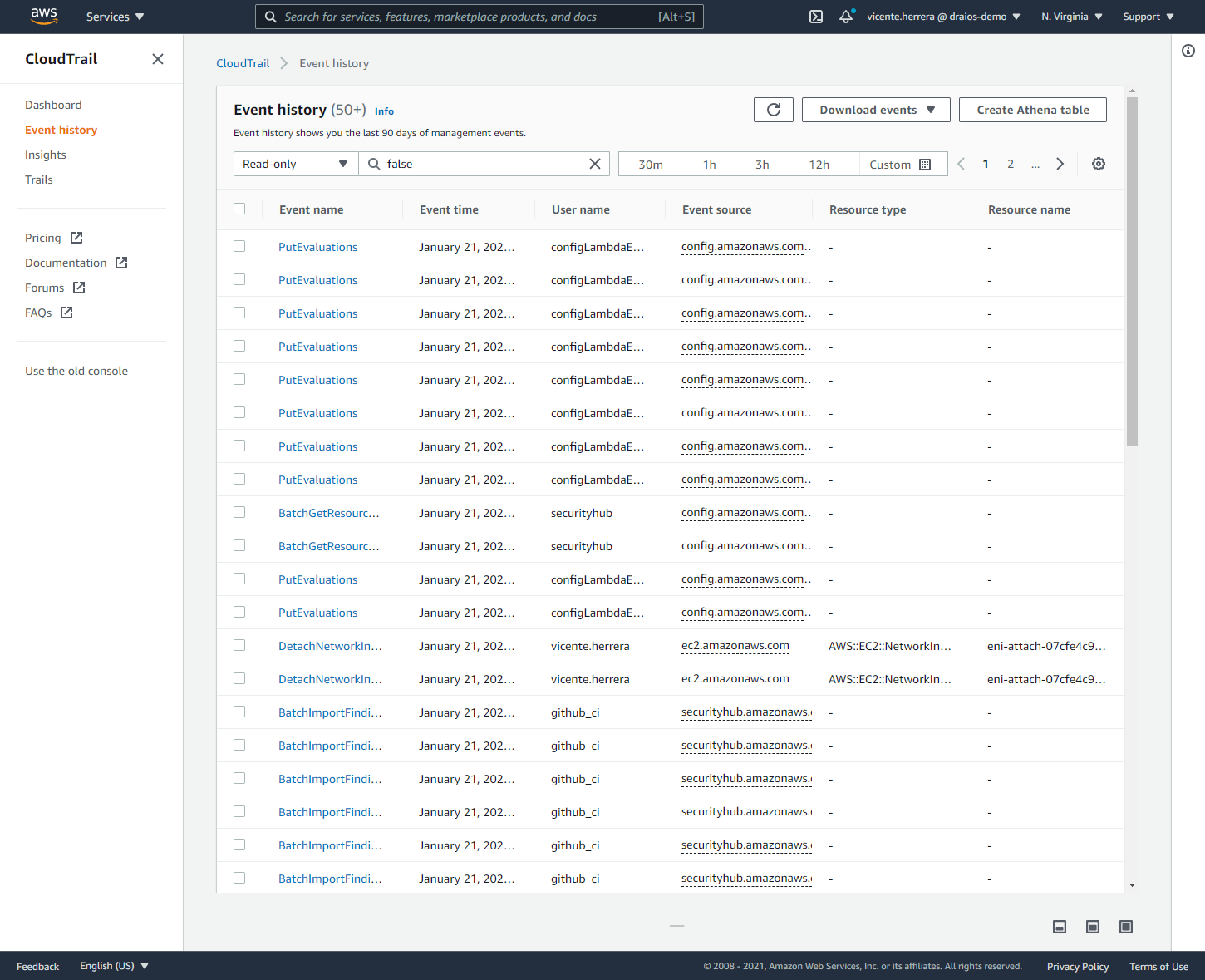Image resolution: width=1205 pixels, height=980 pixels.
Task: Select the first PutEvaluations event checkbox
Action: pyautogui.click(x=239, y=246)
